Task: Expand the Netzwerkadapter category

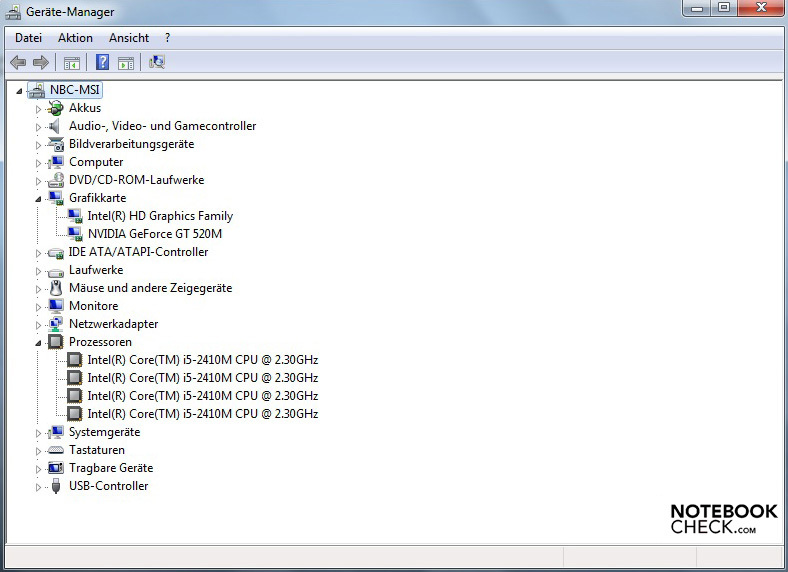Action: coord(38,325)
